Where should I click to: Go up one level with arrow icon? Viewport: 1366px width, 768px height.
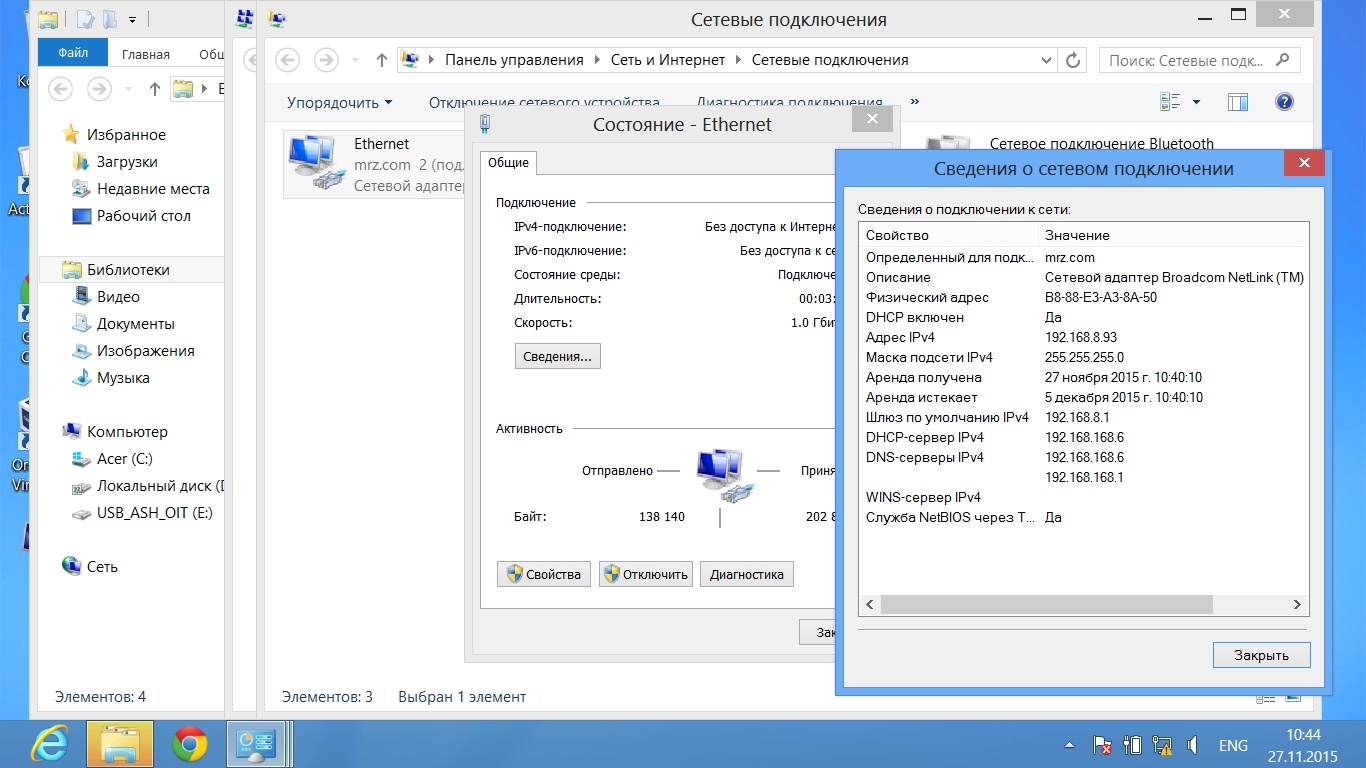[381, 60]
